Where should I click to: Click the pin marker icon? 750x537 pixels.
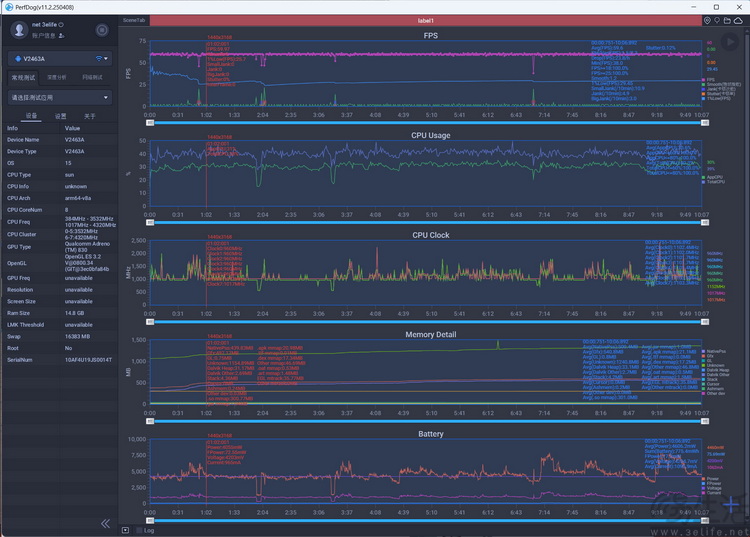tap(717, 21)
